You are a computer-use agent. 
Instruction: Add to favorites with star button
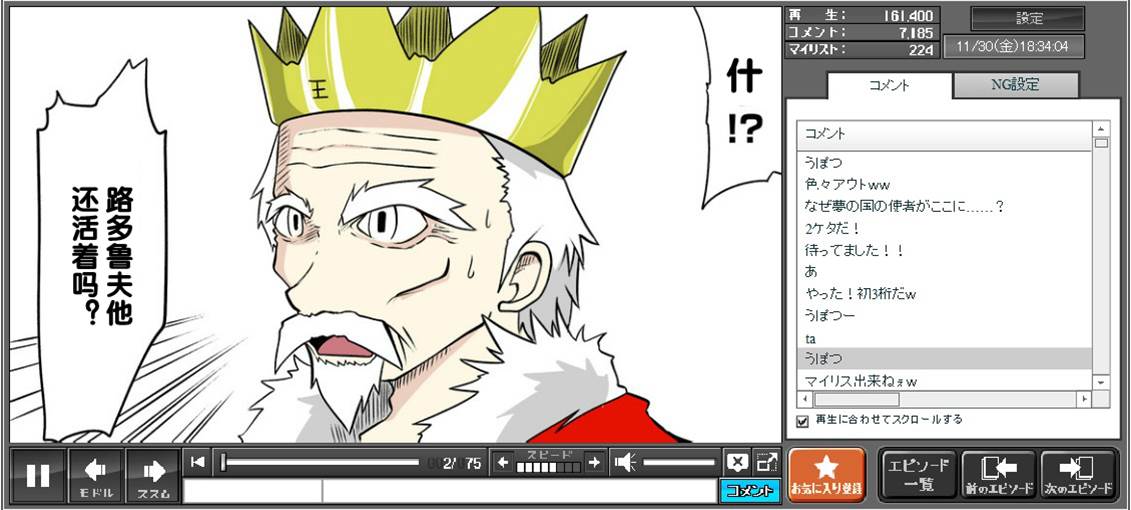(x=826, y=474)
